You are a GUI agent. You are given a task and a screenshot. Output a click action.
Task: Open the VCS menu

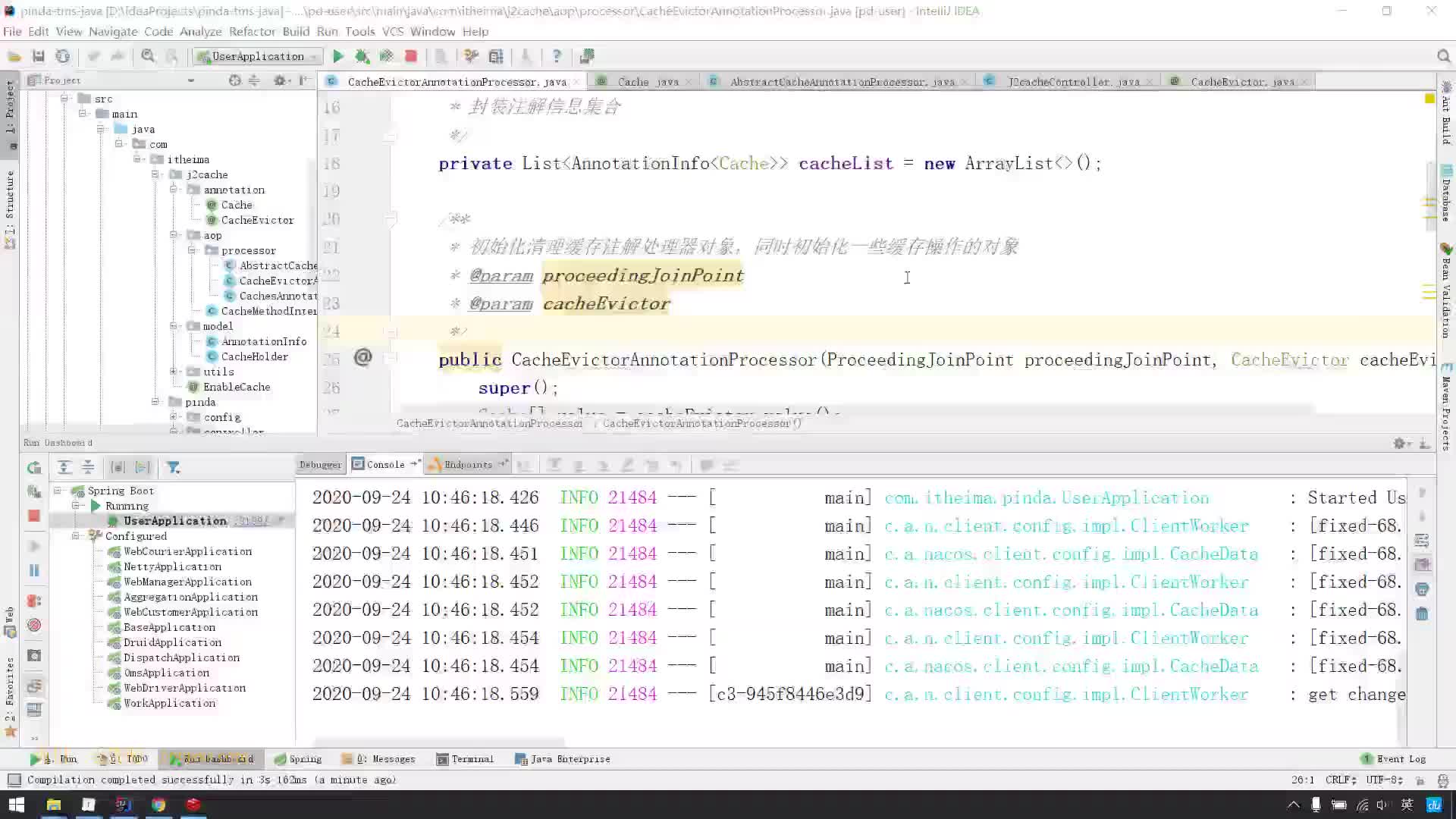pyautogui.click(x=393, y=31)
